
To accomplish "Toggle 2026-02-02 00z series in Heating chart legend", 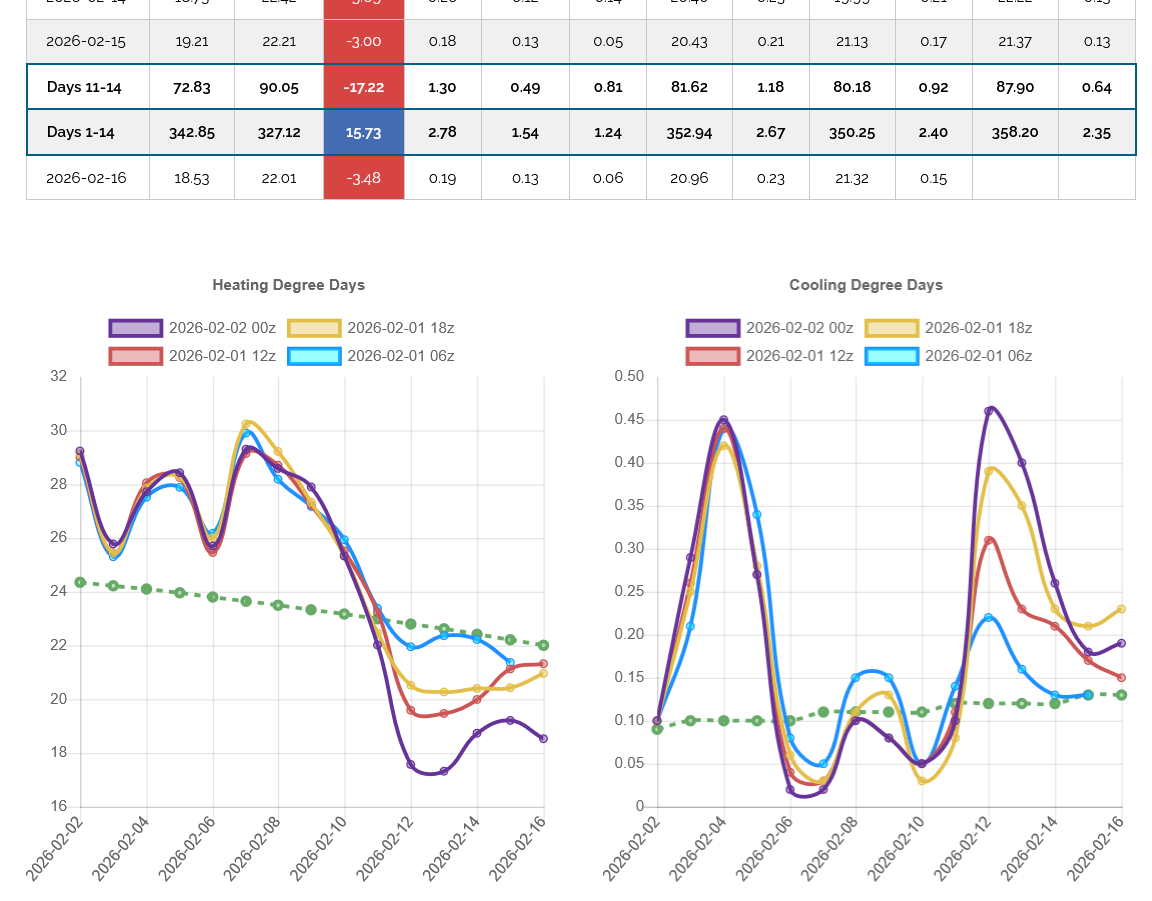I will coord(222,328).
